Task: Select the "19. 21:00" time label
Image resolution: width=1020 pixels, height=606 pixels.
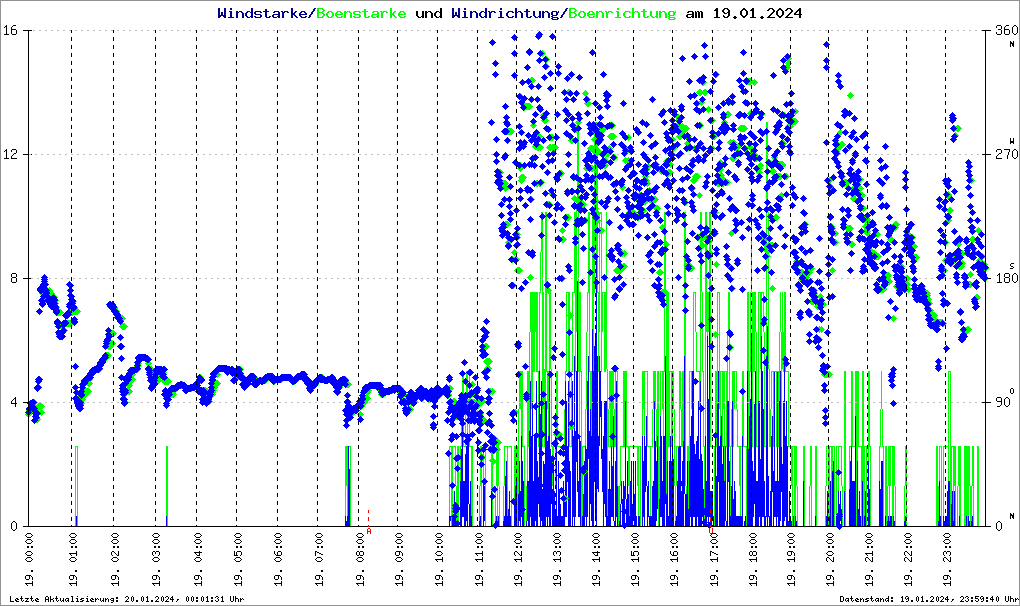Action: point(868,559)
